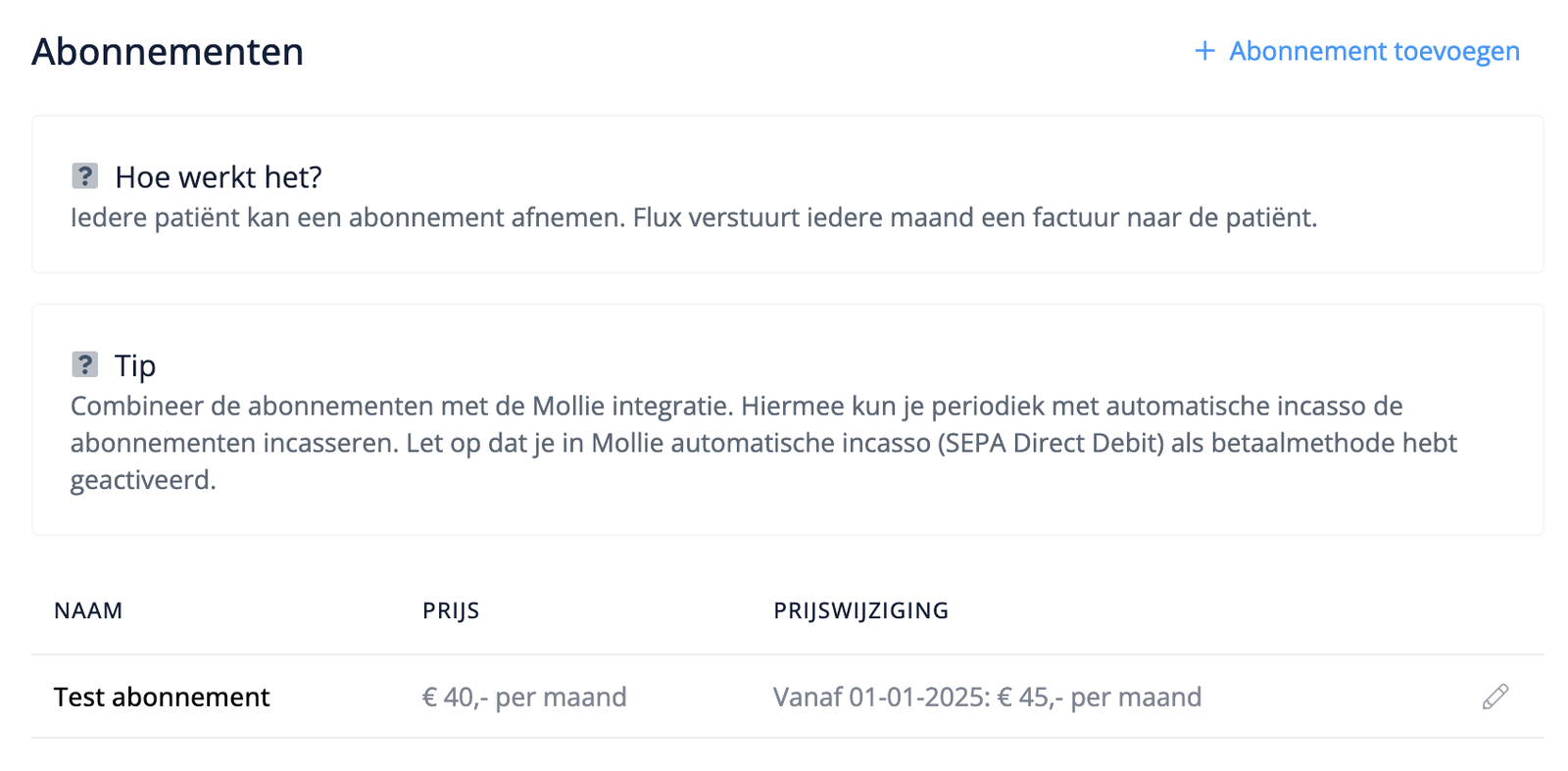Viewport: 1568px width, 771px height.
Task: Click the question mark icon beside Hoe werkt het
Action: tap(86, 175)
